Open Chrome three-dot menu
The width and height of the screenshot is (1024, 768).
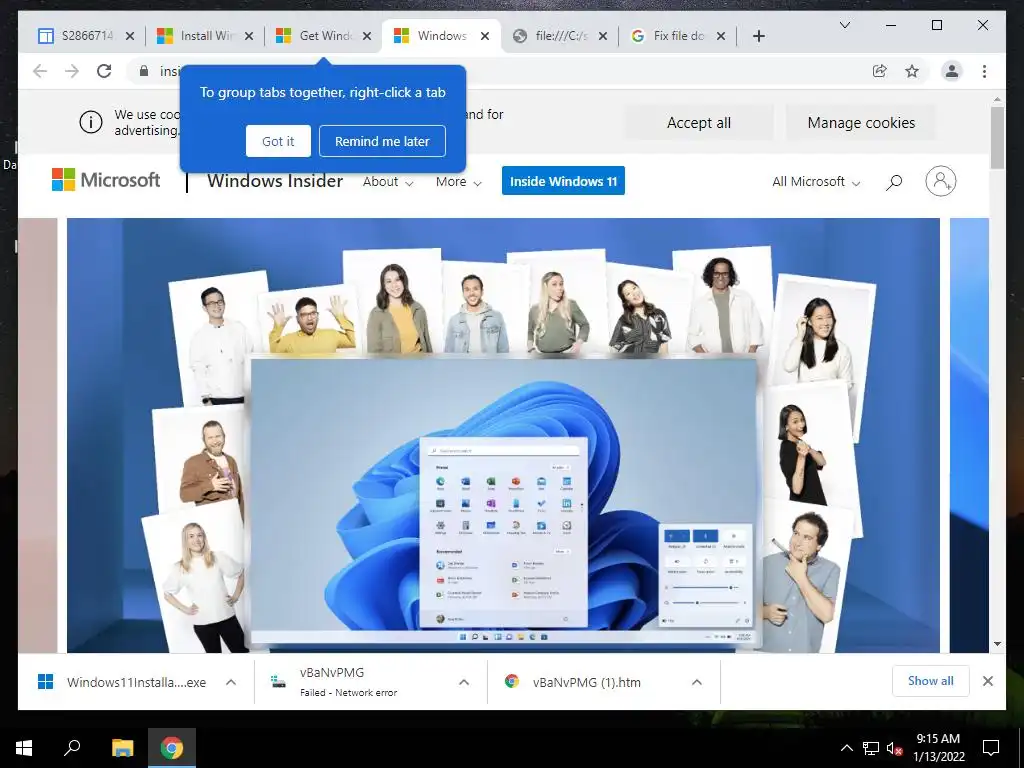click(984, 71)
